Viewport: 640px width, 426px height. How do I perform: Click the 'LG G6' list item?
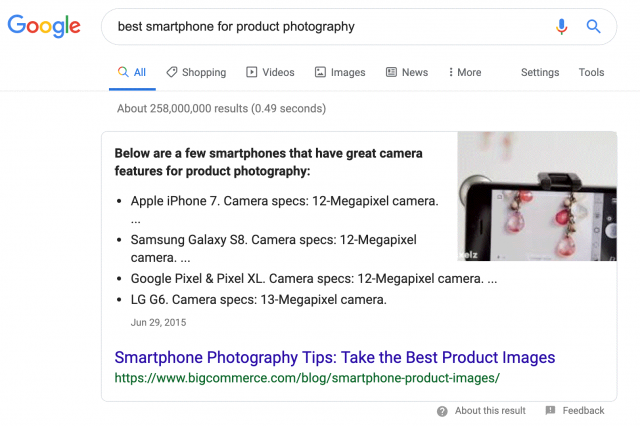tap(258, 300)
